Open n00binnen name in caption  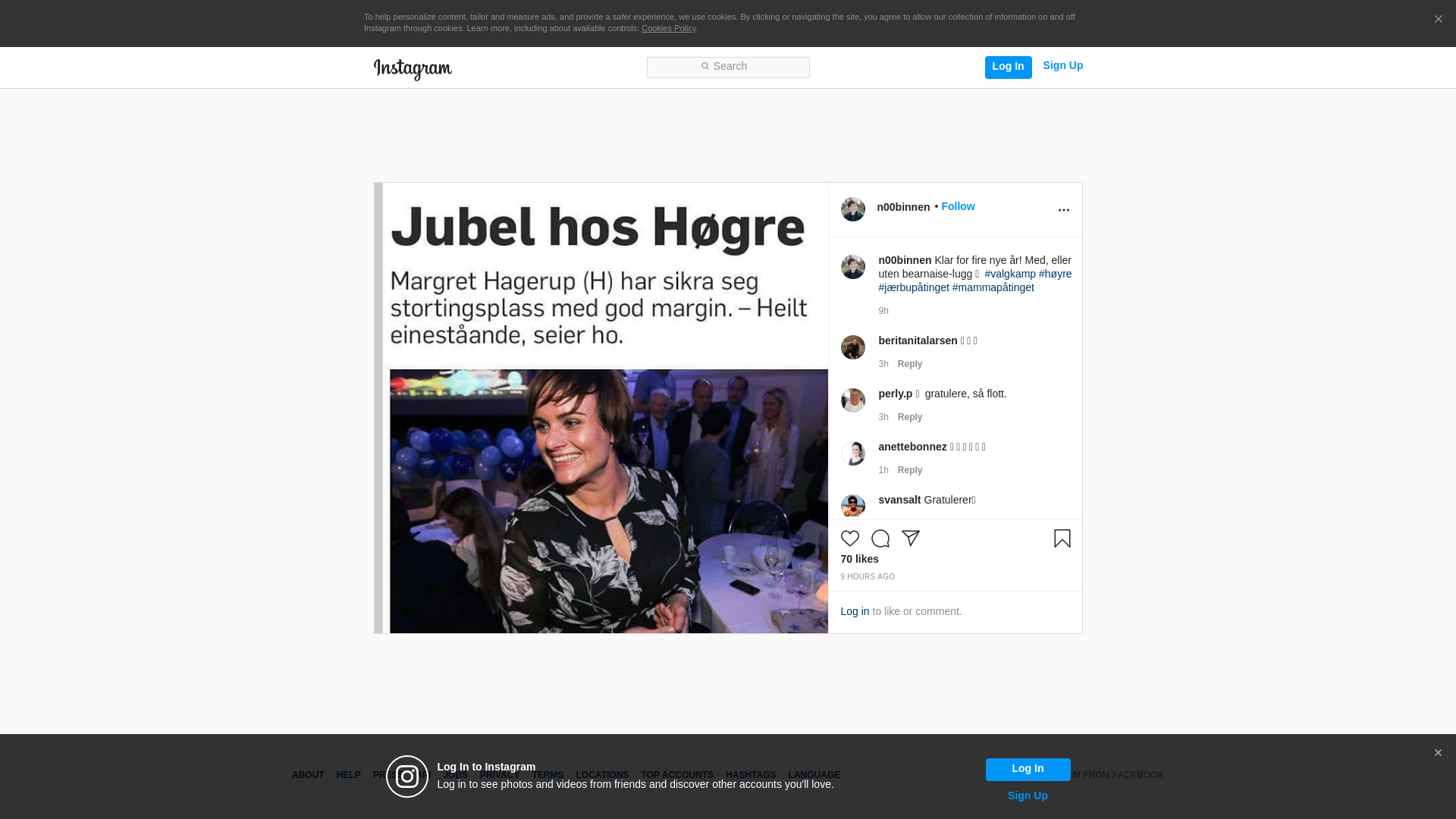tap(905, 260)
